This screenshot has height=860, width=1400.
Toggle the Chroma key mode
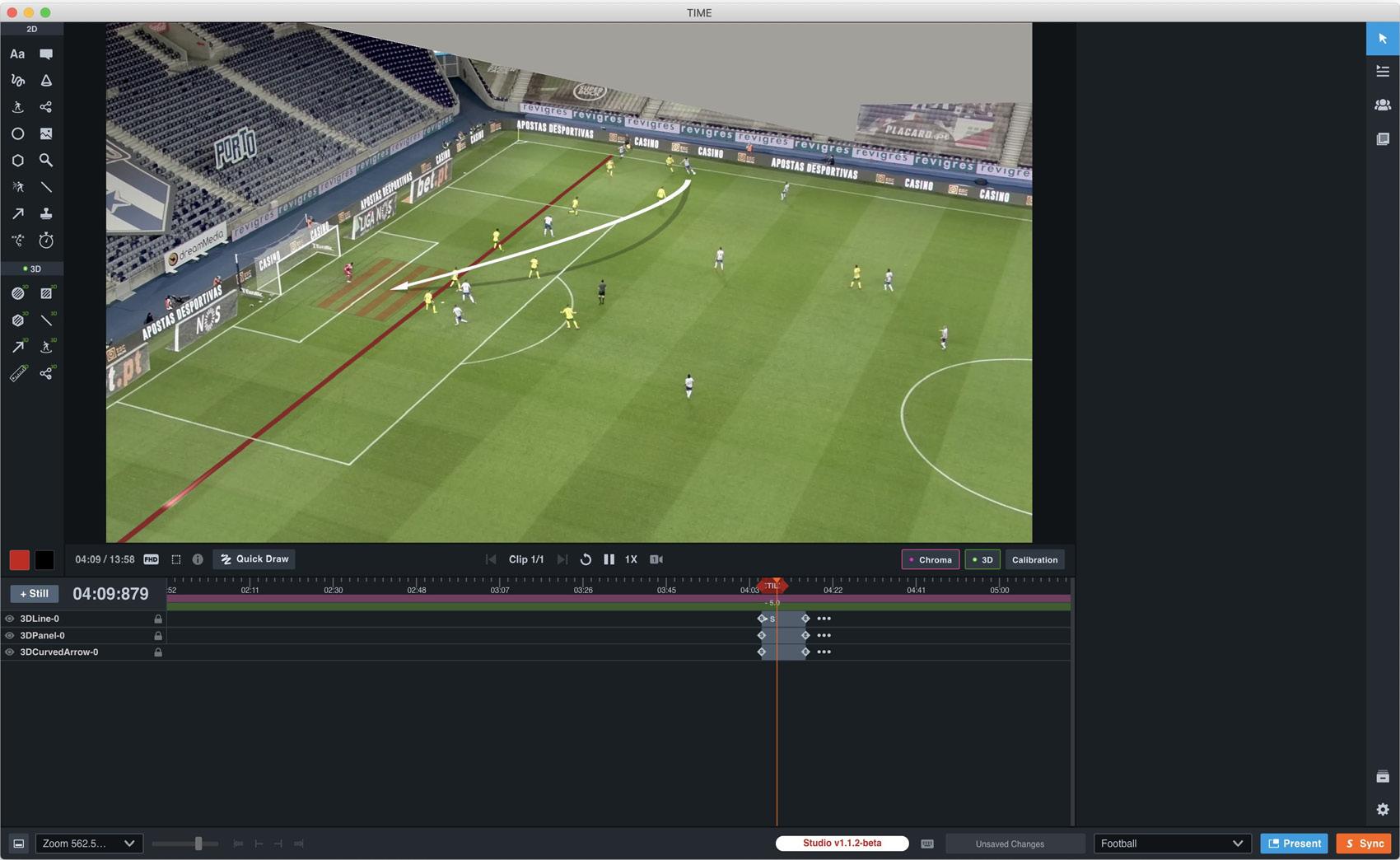(x=931, y=560)
